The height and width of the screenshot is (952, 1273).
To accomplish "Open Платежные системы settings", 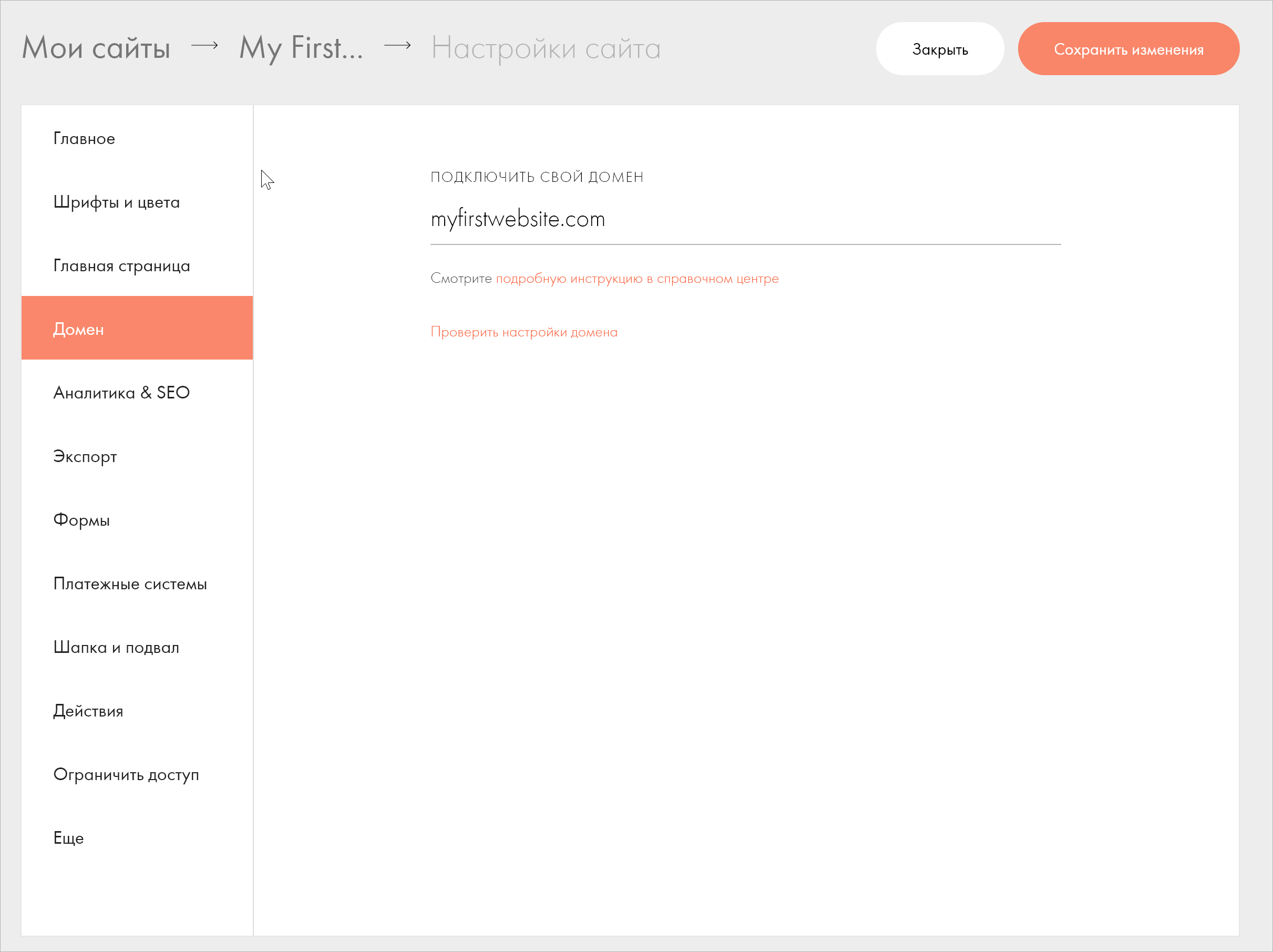I will (x=130, y=584).
